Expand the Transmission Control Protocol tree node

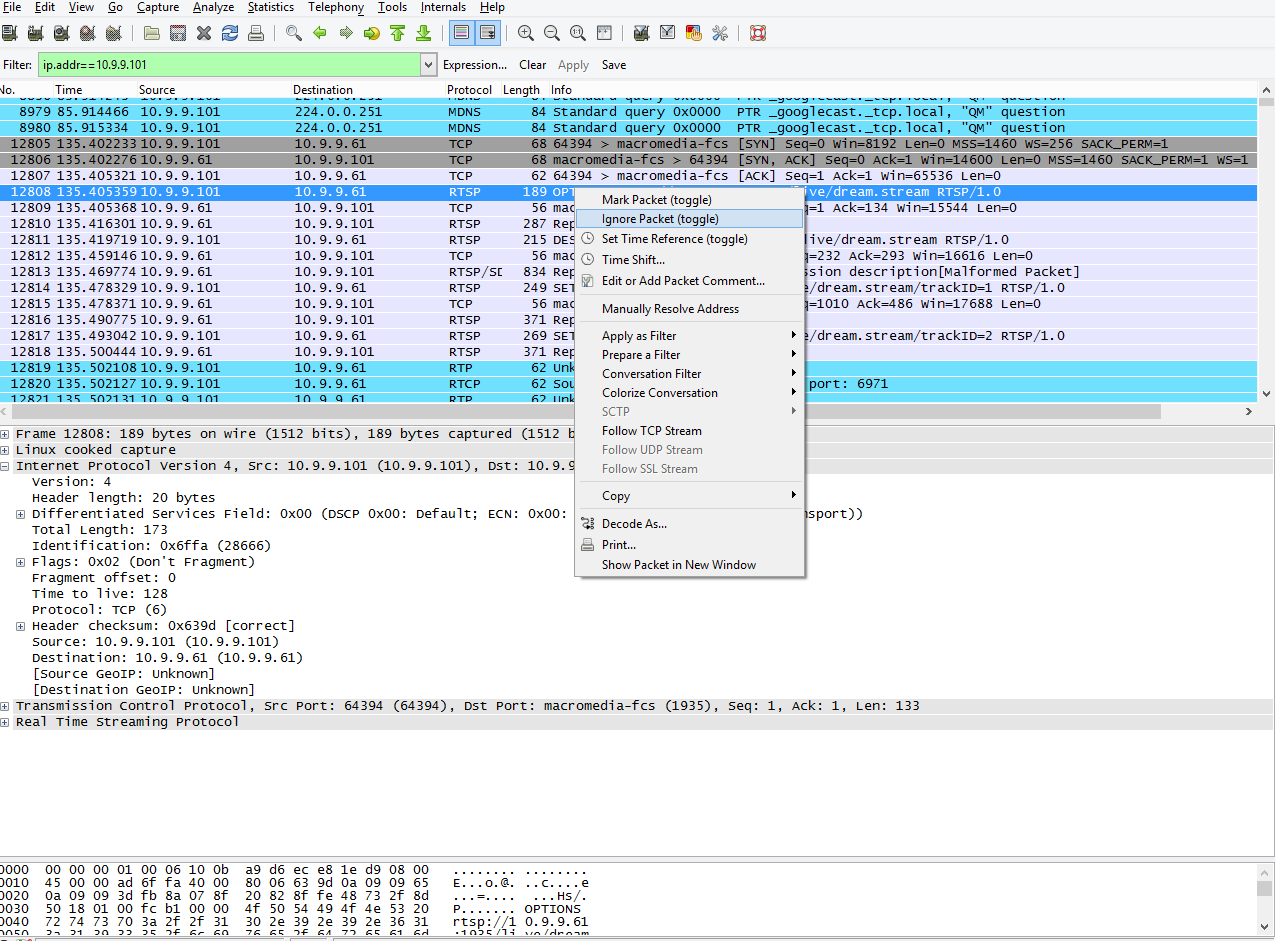pos(6,706)
